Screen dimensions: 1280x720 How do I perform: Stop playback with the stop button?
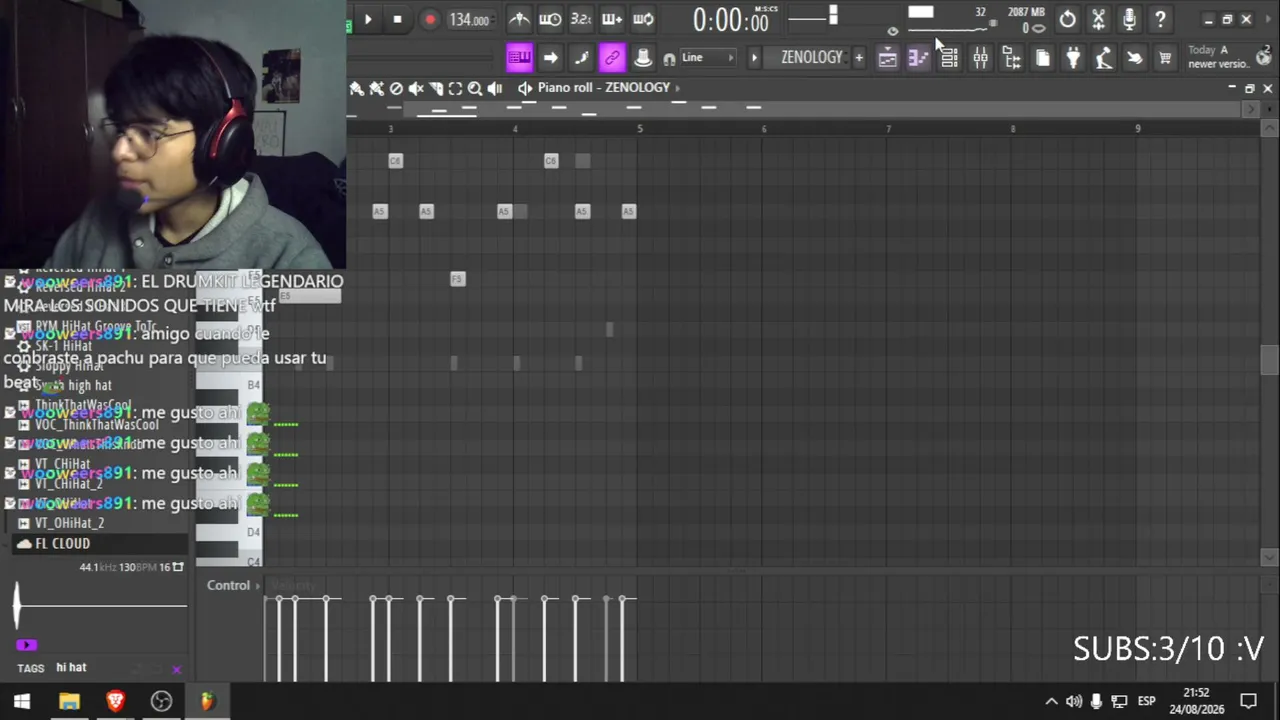pyautogui.click(x=397, y=19)
